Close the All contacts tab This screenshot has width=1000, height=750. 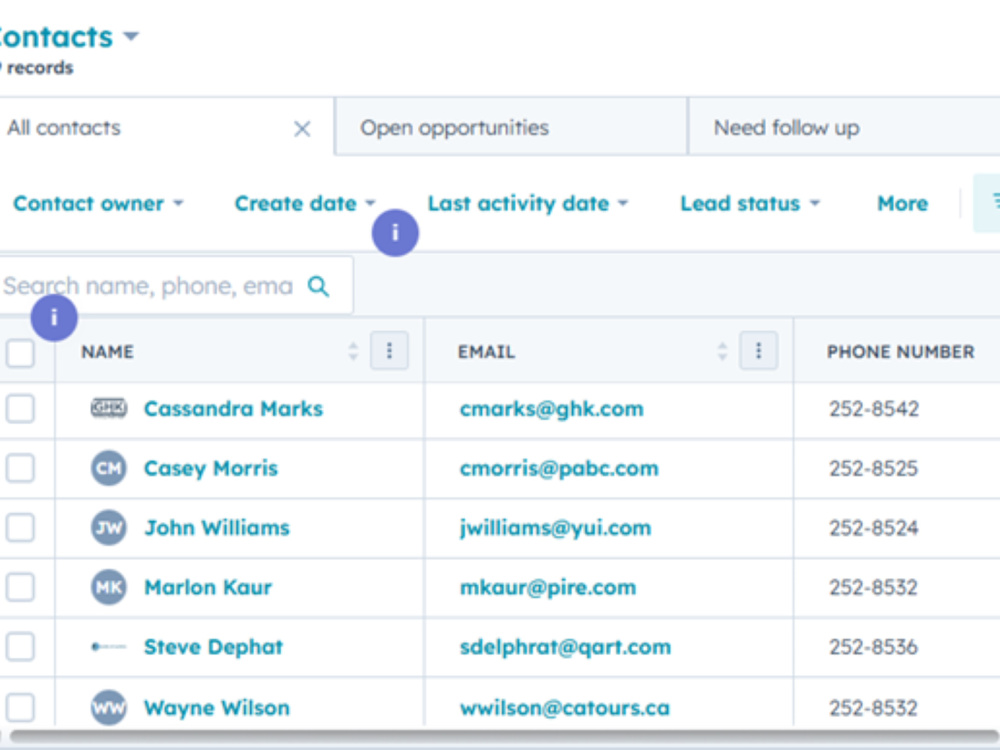pyautogui.click(x=302, y=129)
